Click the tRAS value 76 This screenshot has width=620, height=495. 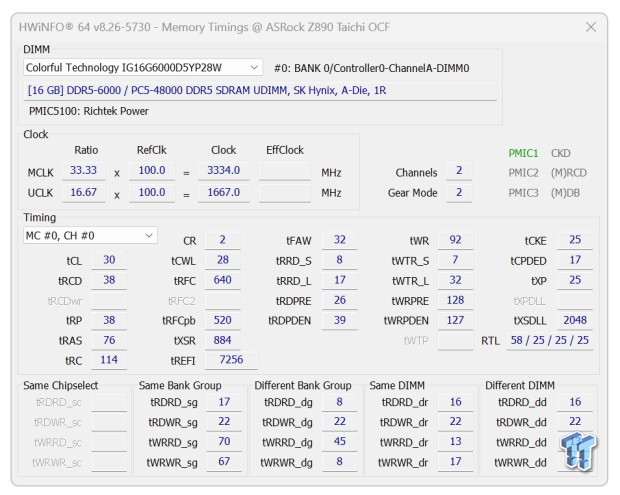click(x=109, y=340)
